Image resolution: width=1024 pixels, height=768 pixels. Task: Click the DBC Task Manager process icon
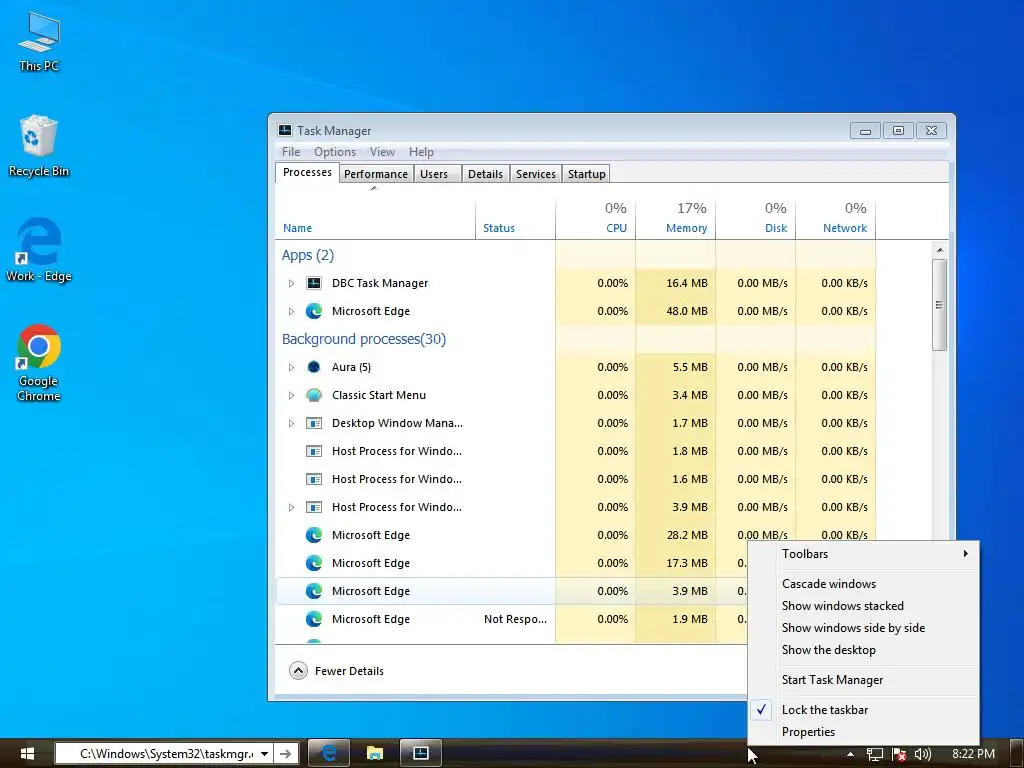coord(313,283)
